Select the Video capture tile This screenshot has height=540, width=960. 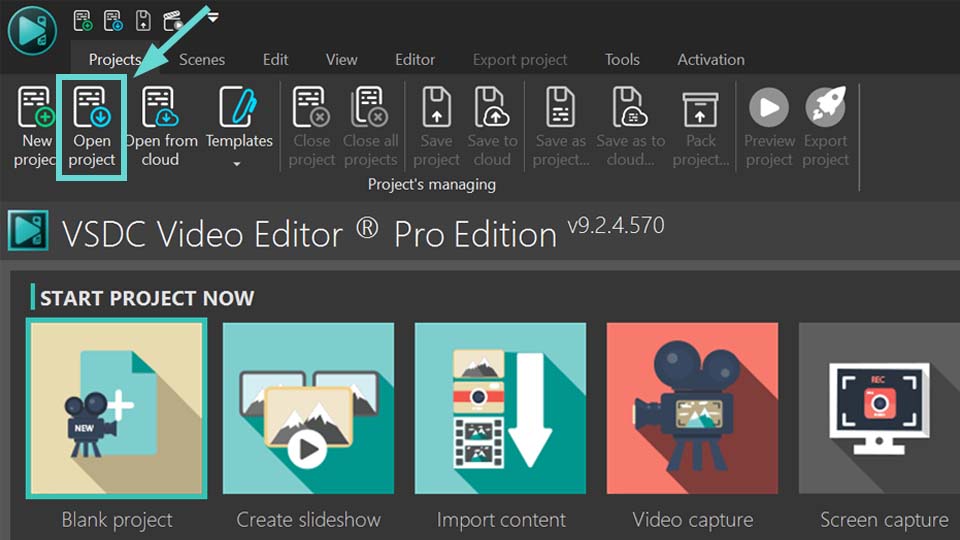692,408
